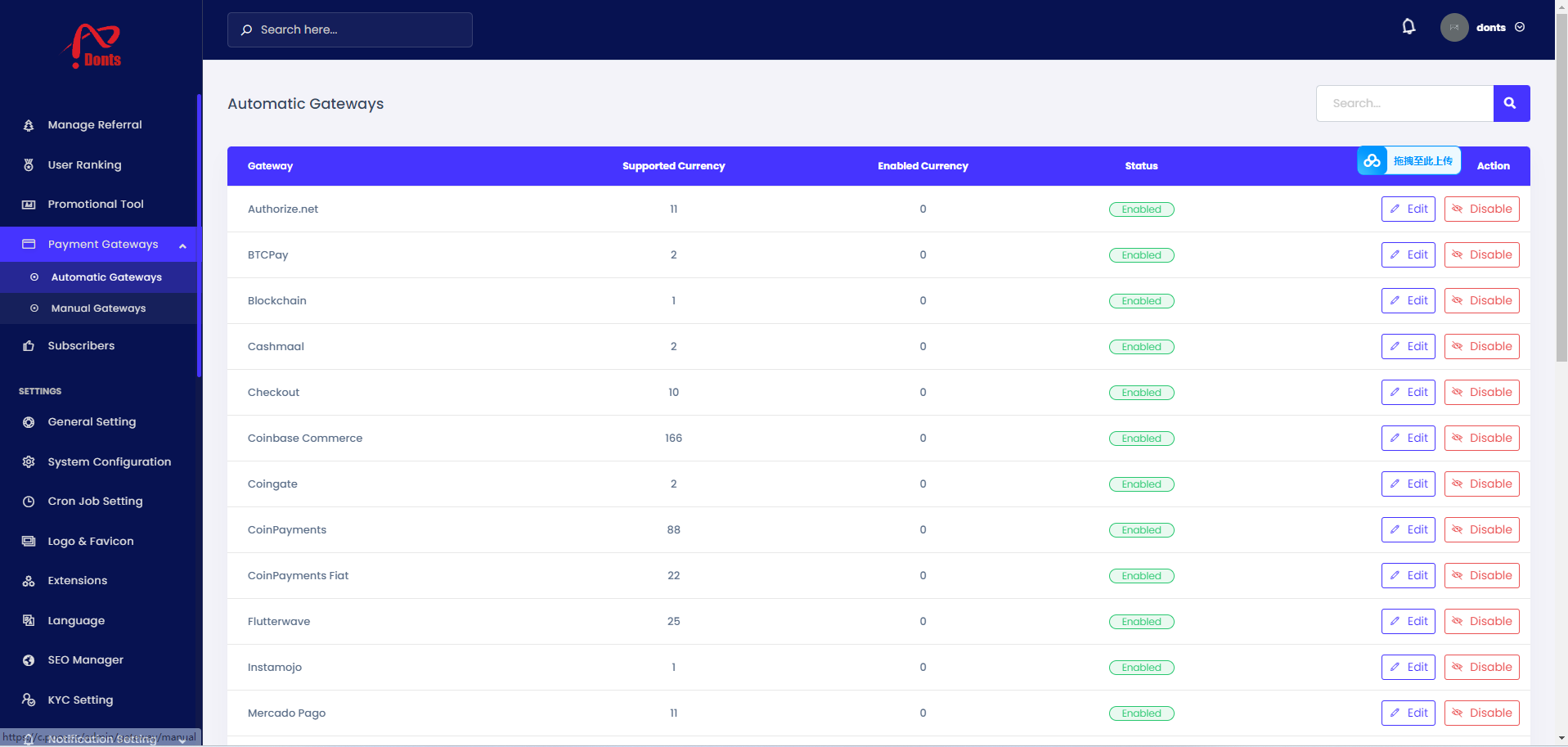Image resolution: width=1568 pixels, height=747 pixels.
Task: Click the Enabled badge for Flutterwave
Action: (x=1141, y=622)
